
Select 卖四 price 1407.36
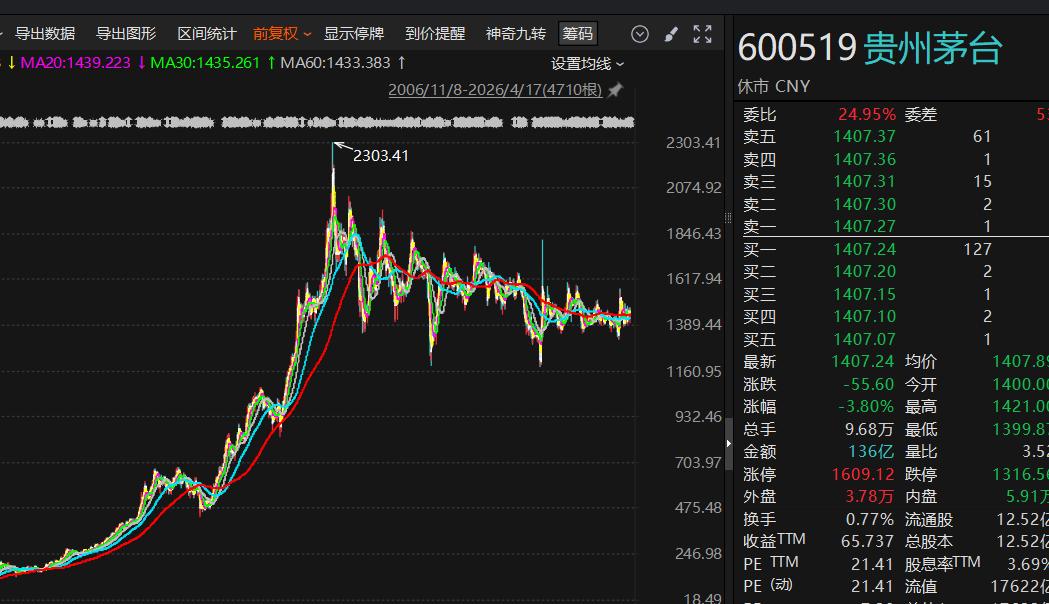pos(864,159)
